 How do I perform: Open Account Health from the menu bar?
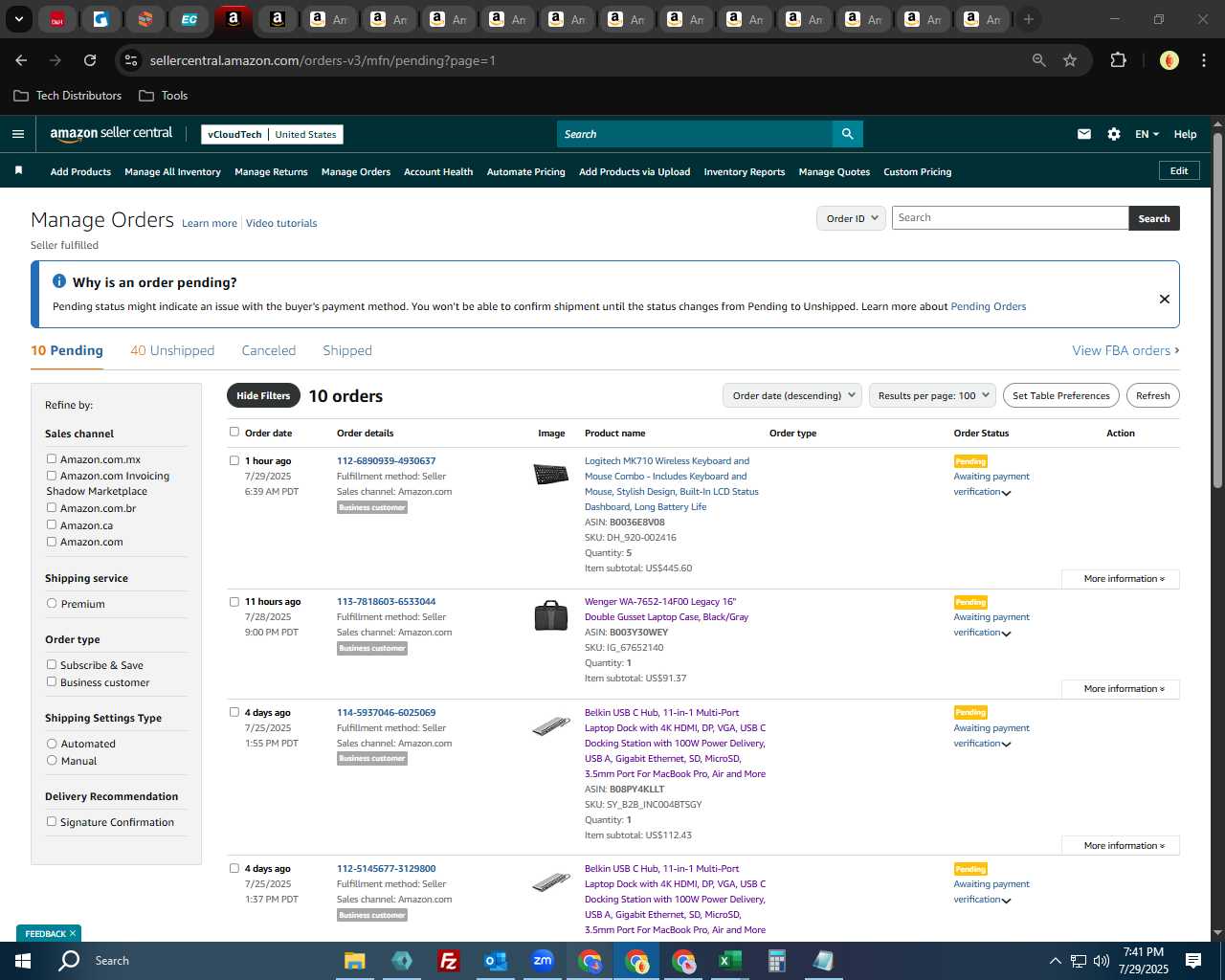[x=438, y=172]
